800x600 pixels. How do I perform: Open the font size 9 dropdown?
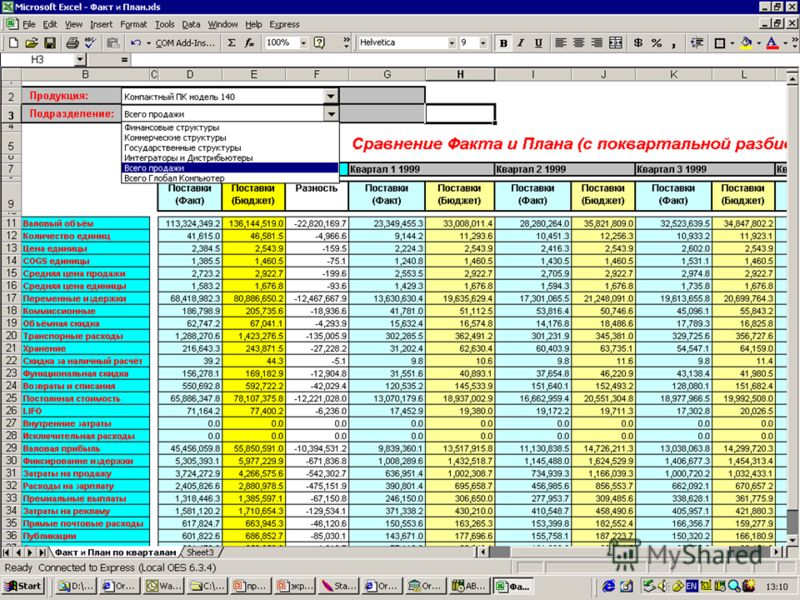pyautogui.click(x=483, y=43)
